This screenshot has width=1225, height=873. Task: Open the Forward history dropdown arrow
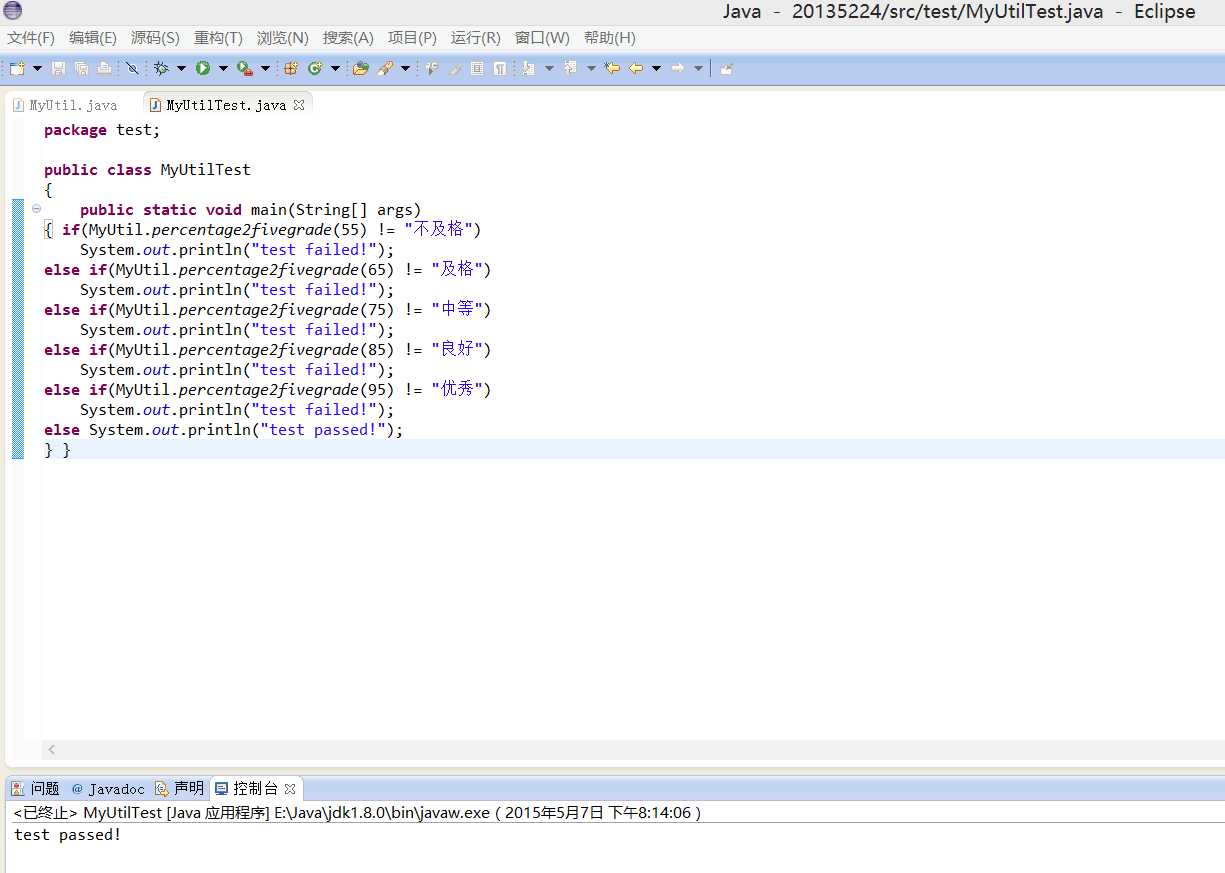point(699,68)
